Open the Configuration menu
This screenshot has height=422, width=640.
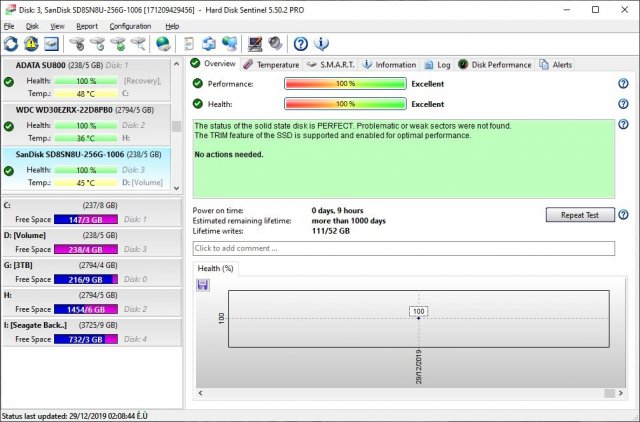[x=130, y=26]
